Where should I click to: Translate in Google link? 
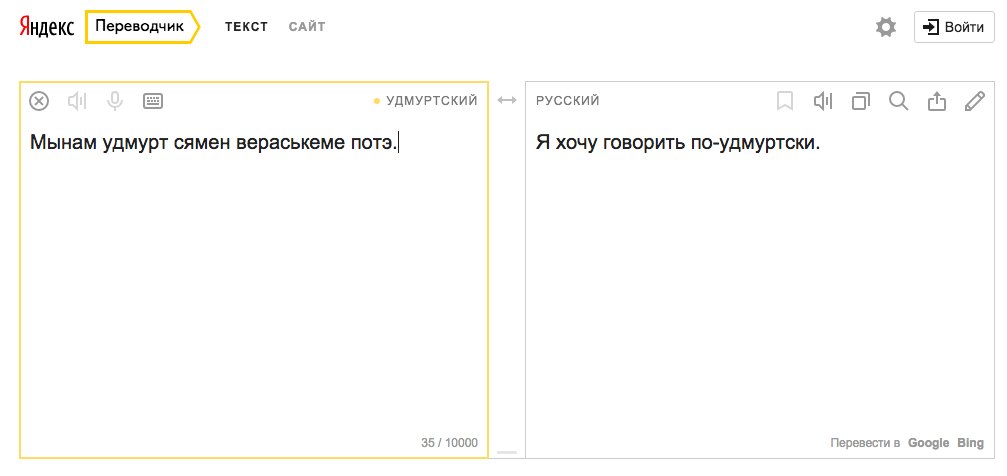[929, 443]
